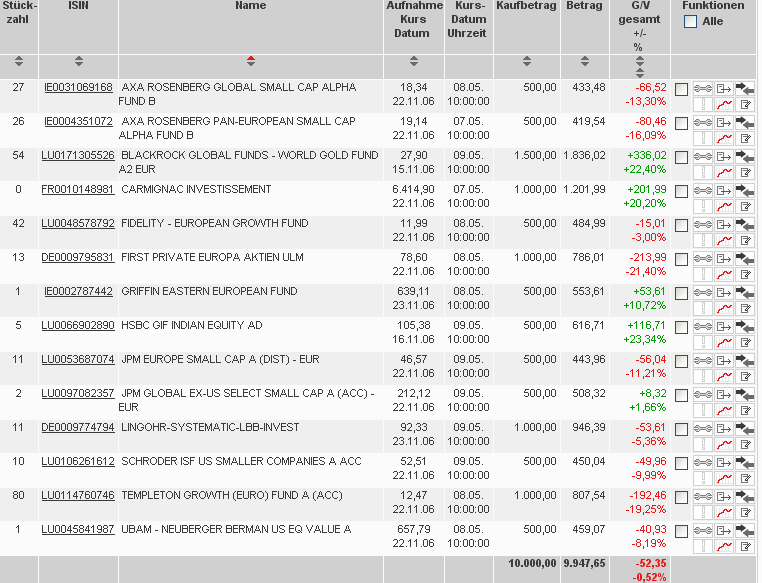The width and height of the screenshot is (762, 583).
Task: Click note edit icon for BlackRock World Gold Fund
Action: (745, 171)
